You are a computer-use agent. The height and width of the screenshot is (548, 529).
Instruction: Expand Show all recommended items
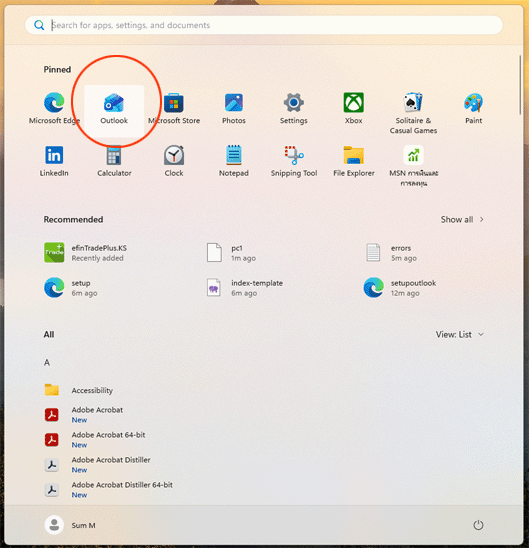click(462, 219)
